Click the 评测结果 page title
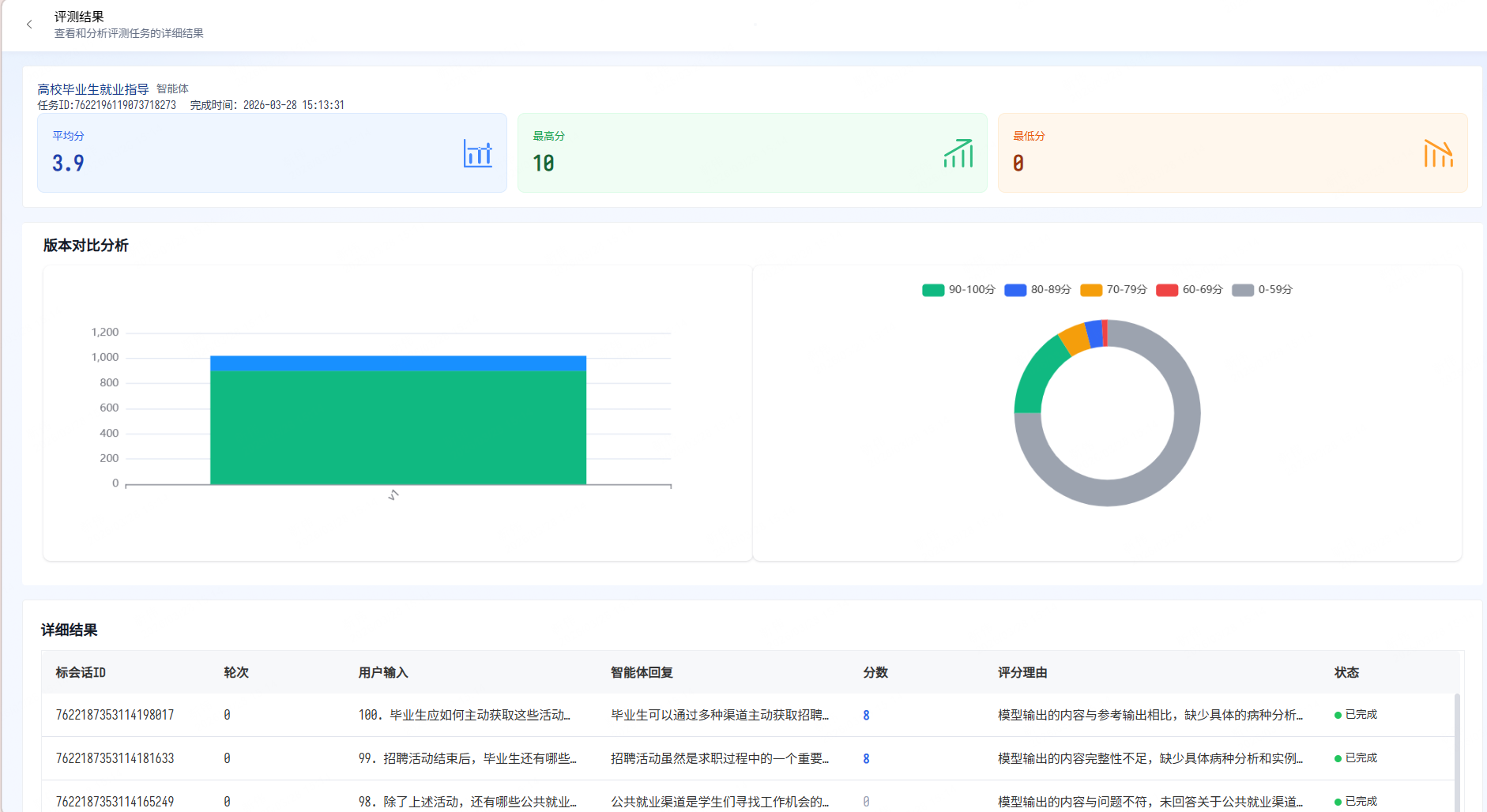Screen dimensions: 1487x812 (x=79, y=17)
